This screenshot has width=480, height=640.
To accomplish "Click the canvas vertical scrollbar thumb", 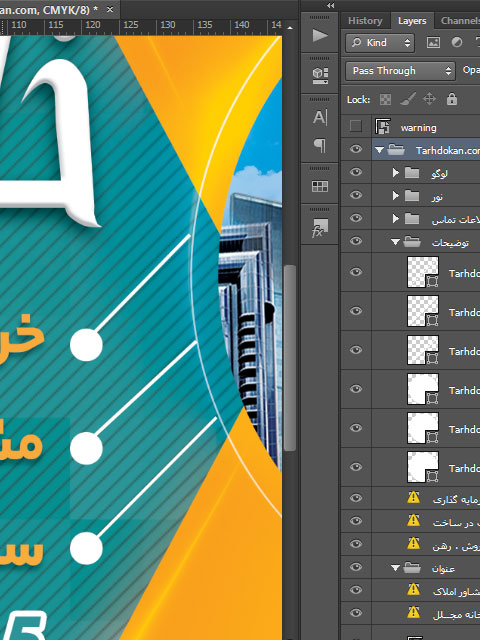I will coord(289,358).
